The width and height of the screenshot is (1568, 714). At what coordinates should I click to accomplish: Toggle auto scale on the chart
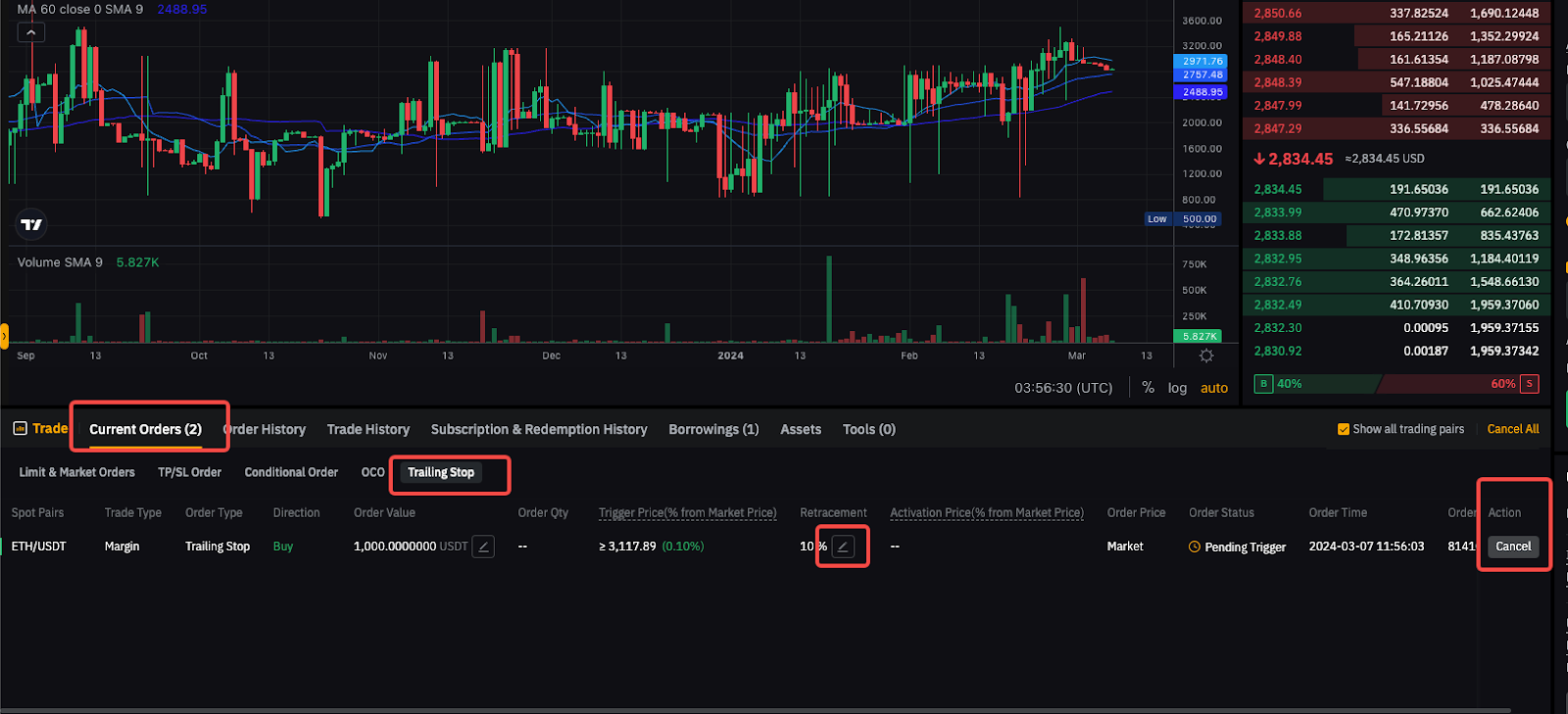click(x=1214, y=388)
